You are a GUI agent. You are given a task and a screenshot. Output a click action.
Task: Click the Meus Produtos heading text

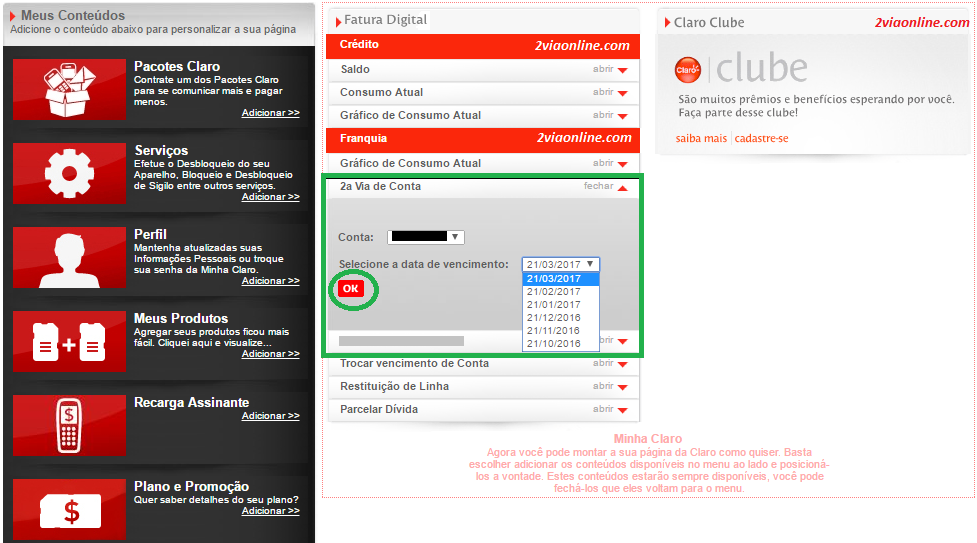pos(181,319)
